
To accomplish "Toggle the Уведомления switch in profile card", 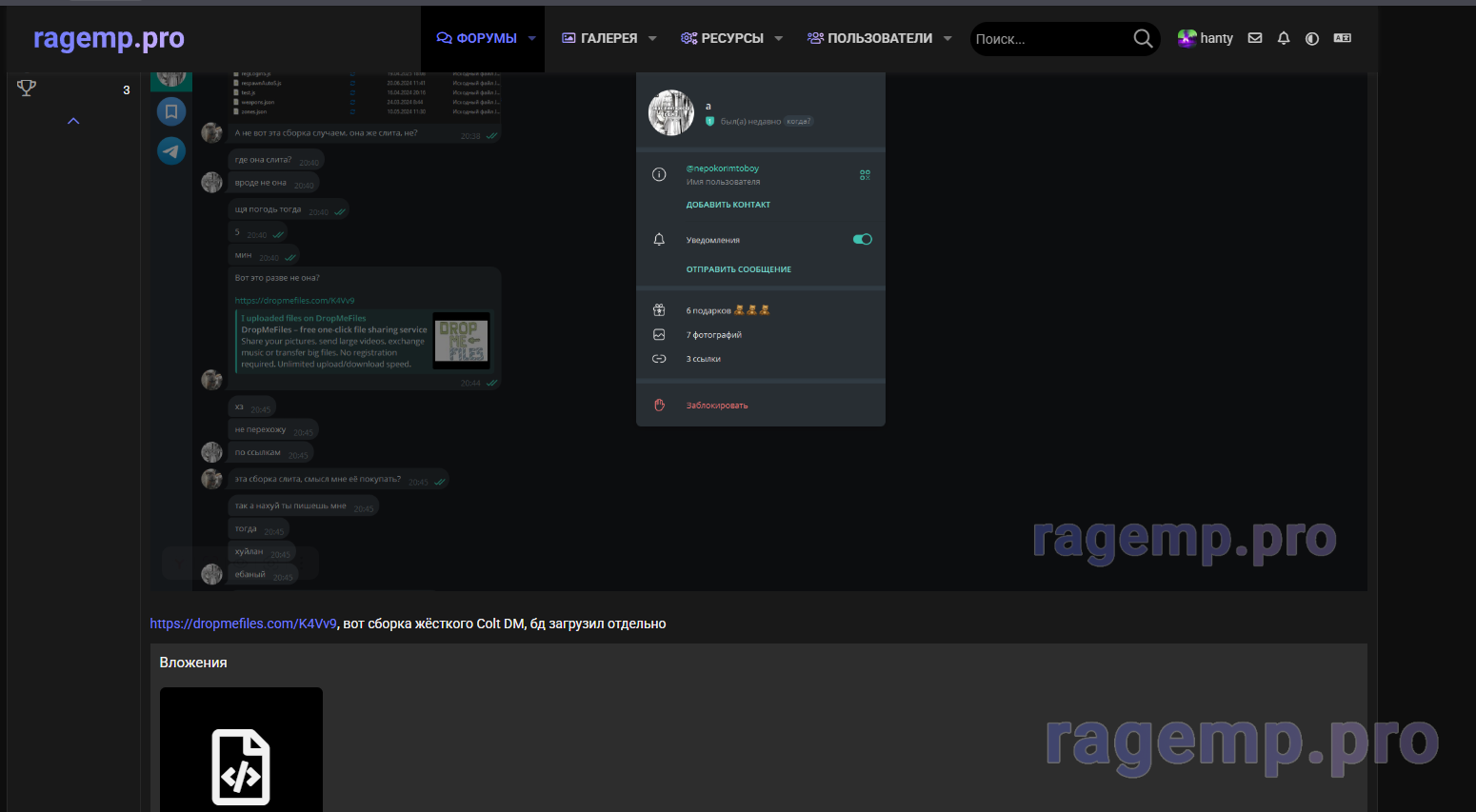I will (x=862, y=240).
